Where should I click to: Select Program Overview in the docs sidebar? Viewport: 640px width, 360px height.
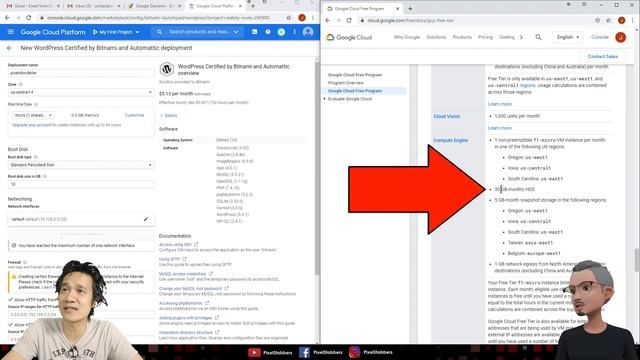[x=346, y=83]
